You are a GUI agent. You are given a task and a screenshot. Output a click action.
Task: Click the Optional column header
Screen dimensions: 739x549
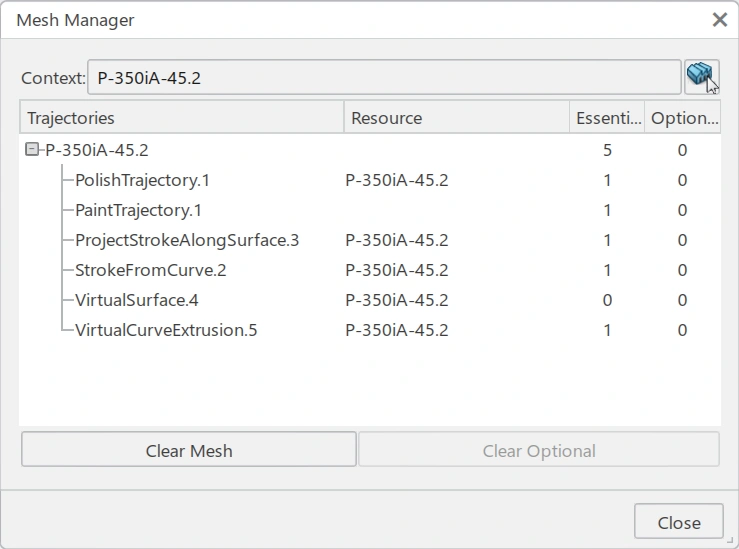pyautogui.click(x=683, y=118)
